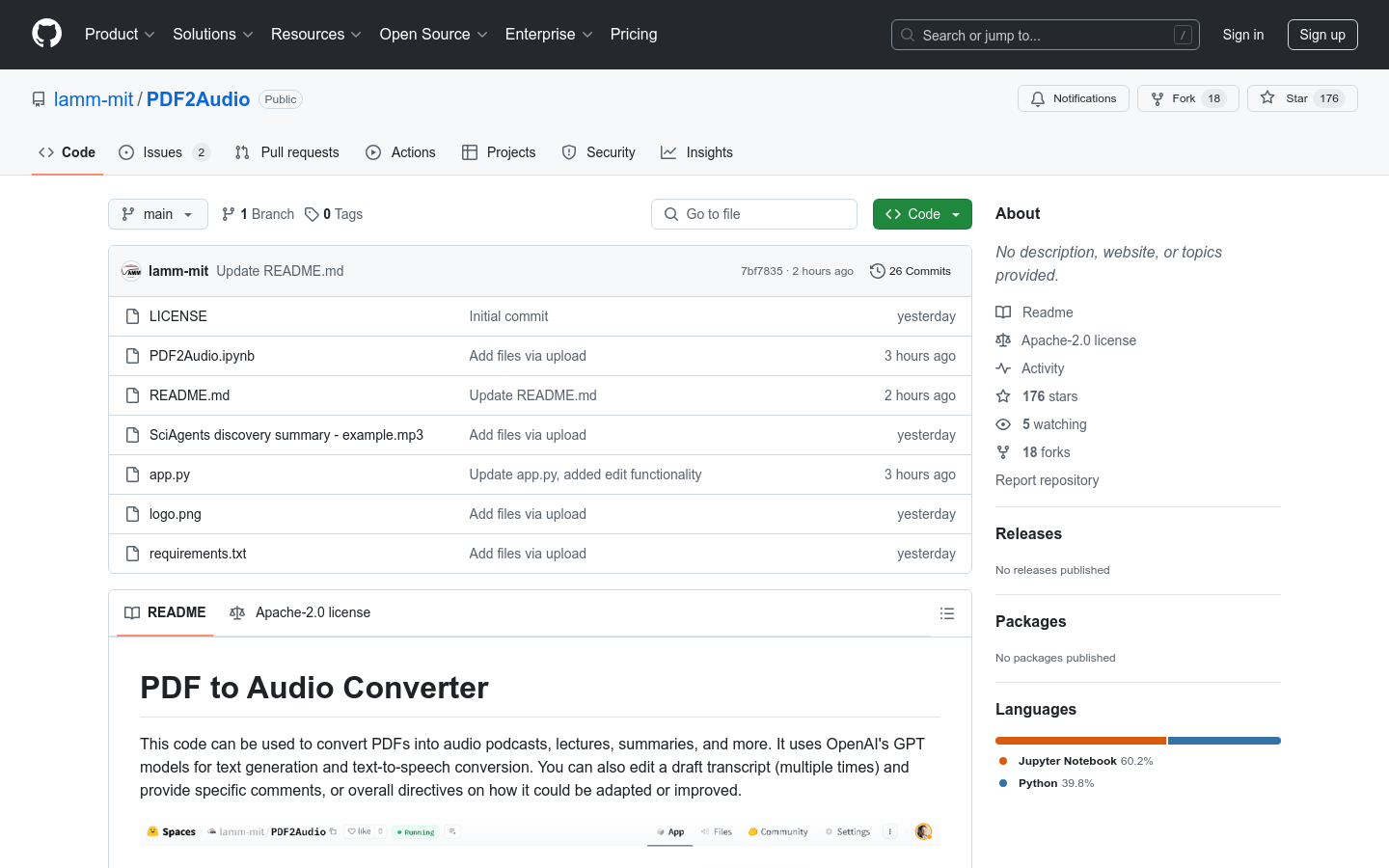Image resolution: width=1389 pixels, height=868 pixels.
Task: Click the lamm-mit avatar in commit row
Action: coord(131,271)
